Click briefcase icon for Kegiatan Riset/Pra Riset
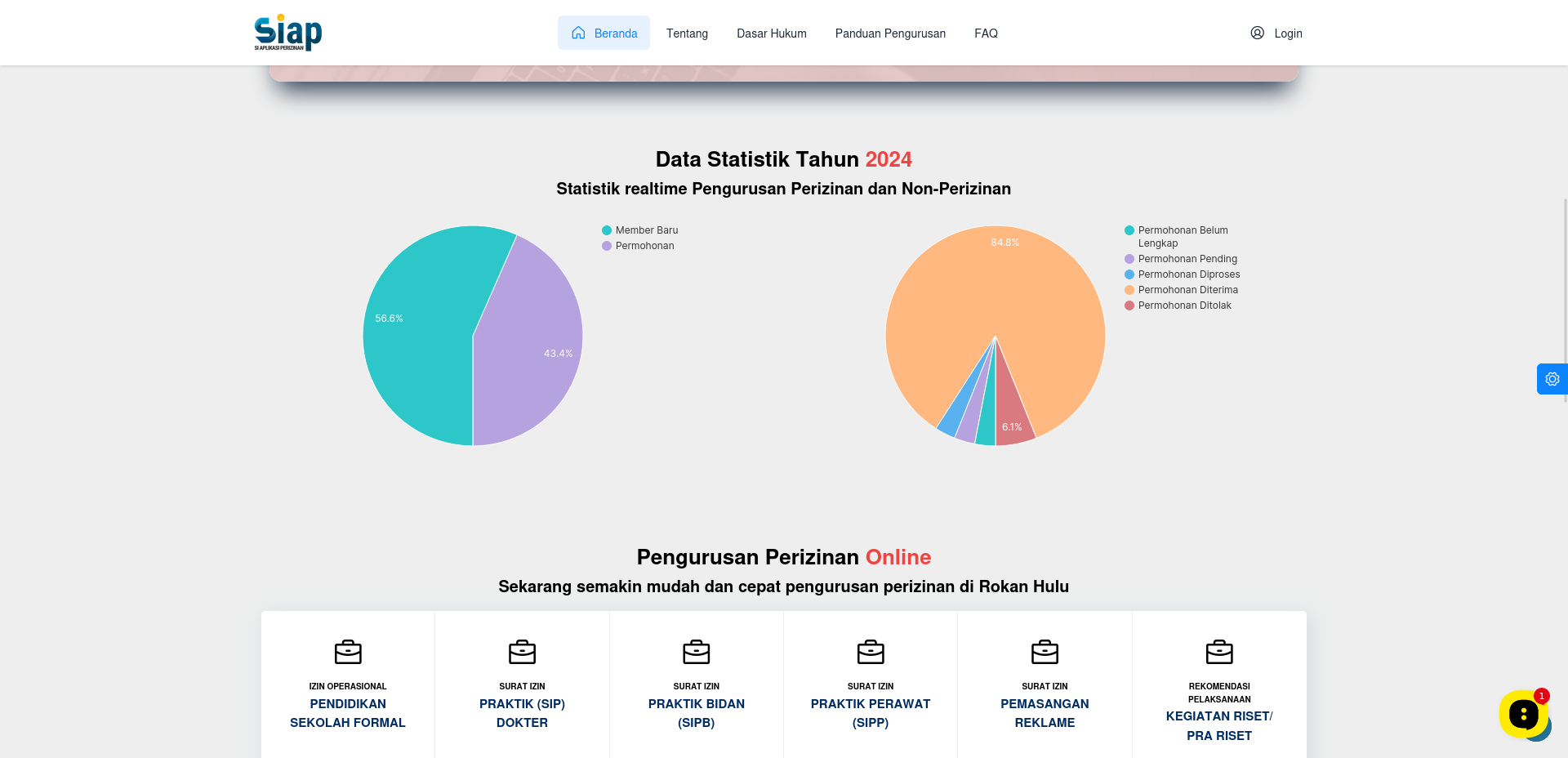 point(1219,652)
